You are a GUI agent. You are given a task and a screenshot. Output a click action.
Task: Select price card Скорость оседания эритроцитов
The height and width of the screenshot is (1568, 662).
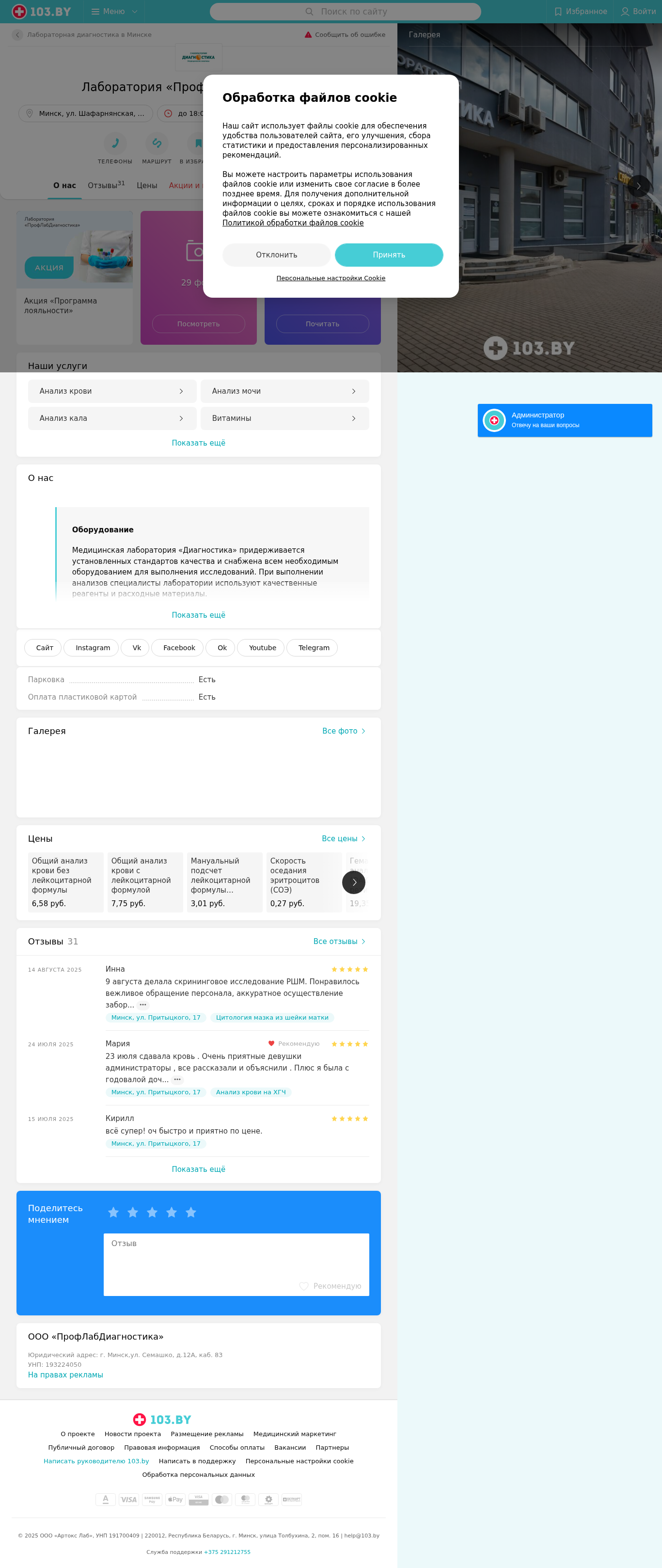pos(304,882)
